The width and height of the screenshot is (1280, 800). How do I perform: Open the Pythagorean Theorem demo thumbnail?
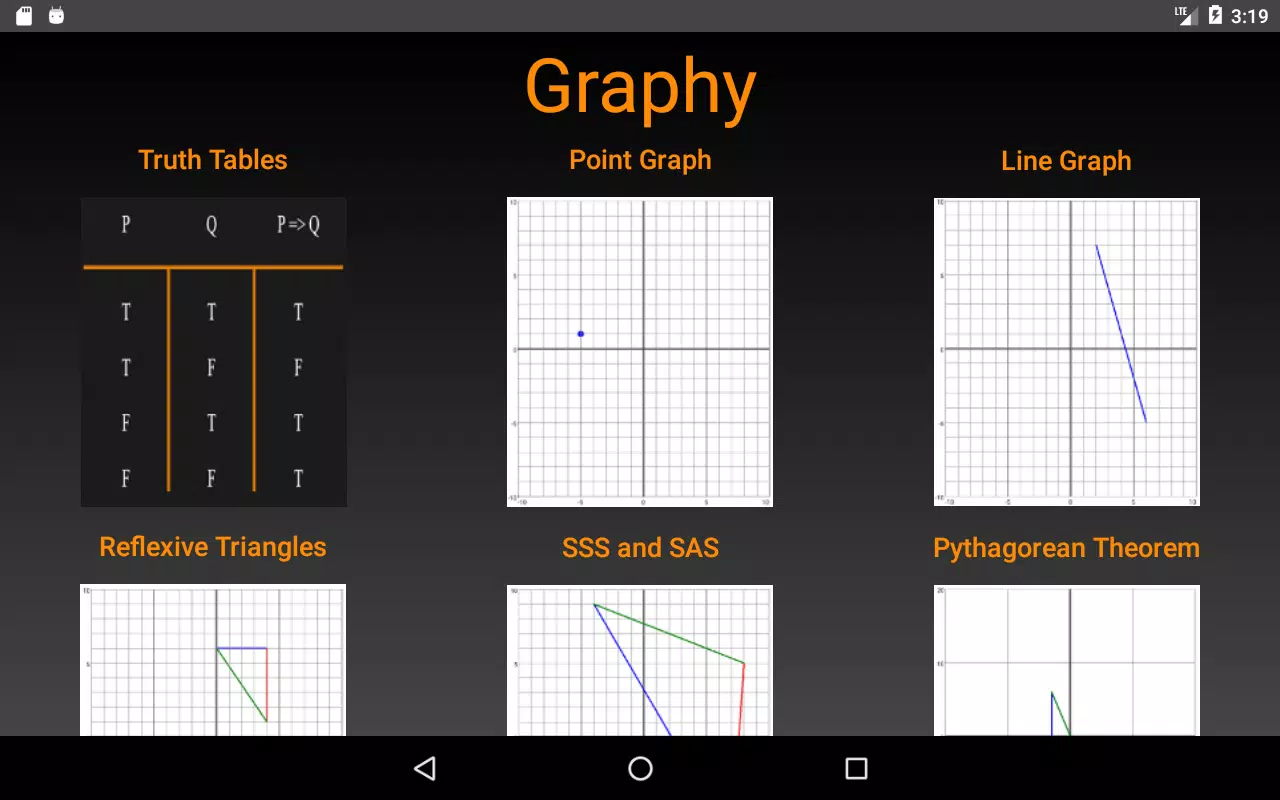(1066, 660)
